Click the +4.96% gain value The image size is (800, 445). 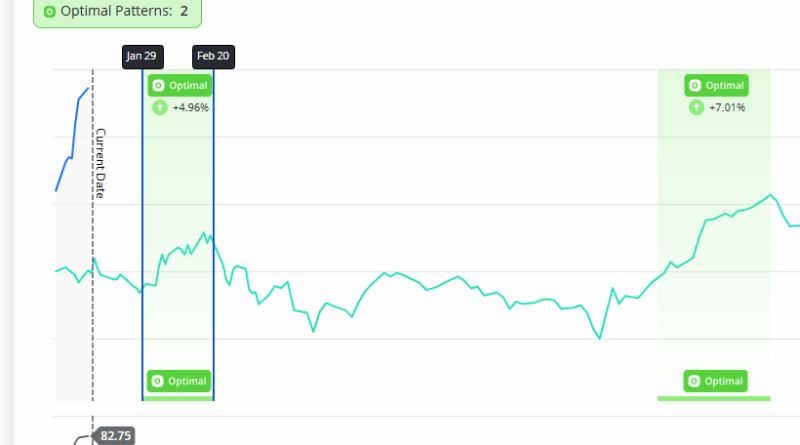click(190, 107)
